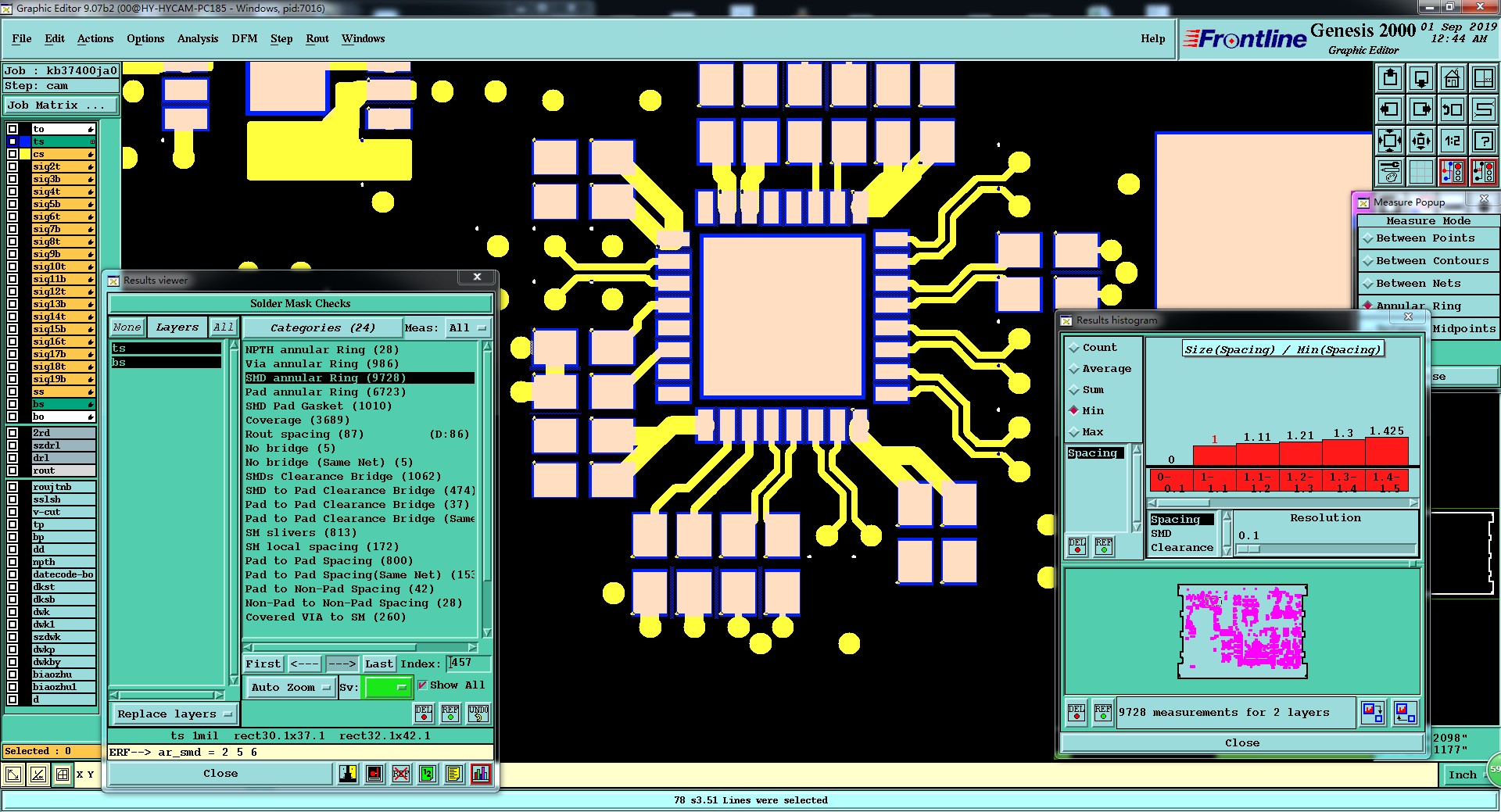Click the grid display icon
Image resolution: width=1501 pixels, height=812 pixels.
coord(1421,171)
